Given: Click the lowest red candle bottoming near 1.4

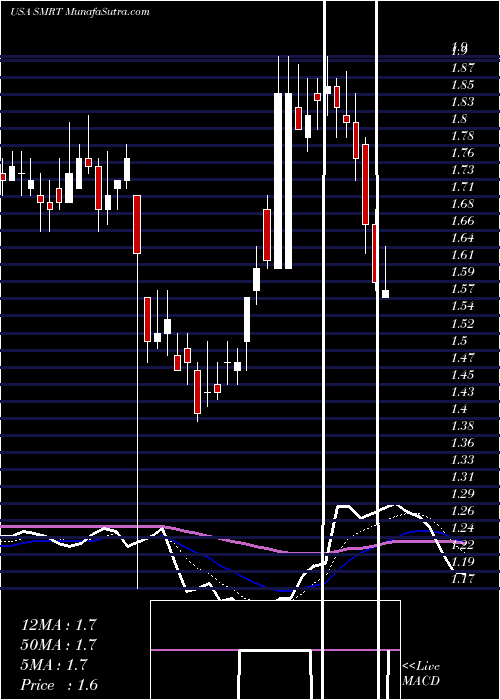Looking at the screenshot, I should (x=197, y=392).
